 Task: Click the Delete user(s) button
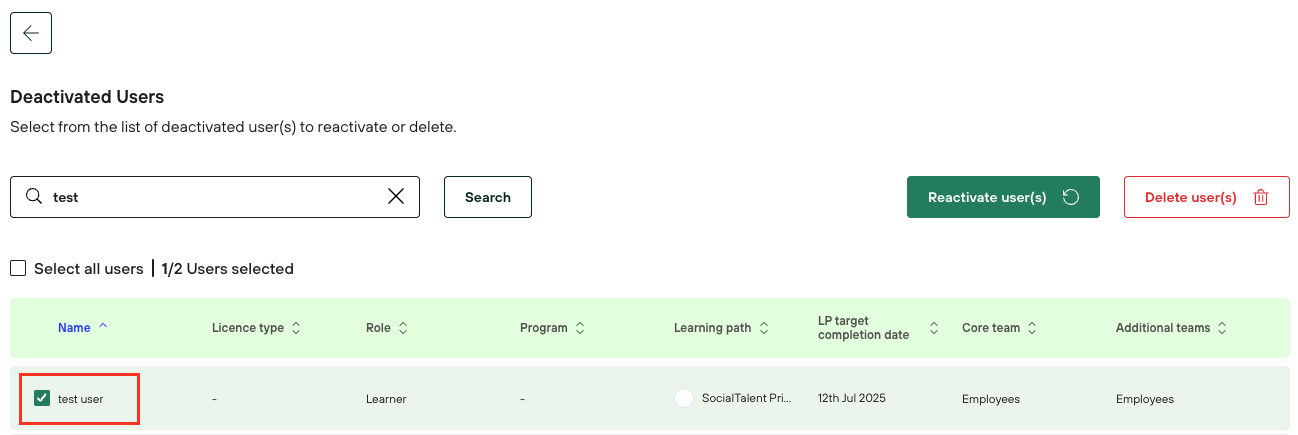click(1190, 197)
